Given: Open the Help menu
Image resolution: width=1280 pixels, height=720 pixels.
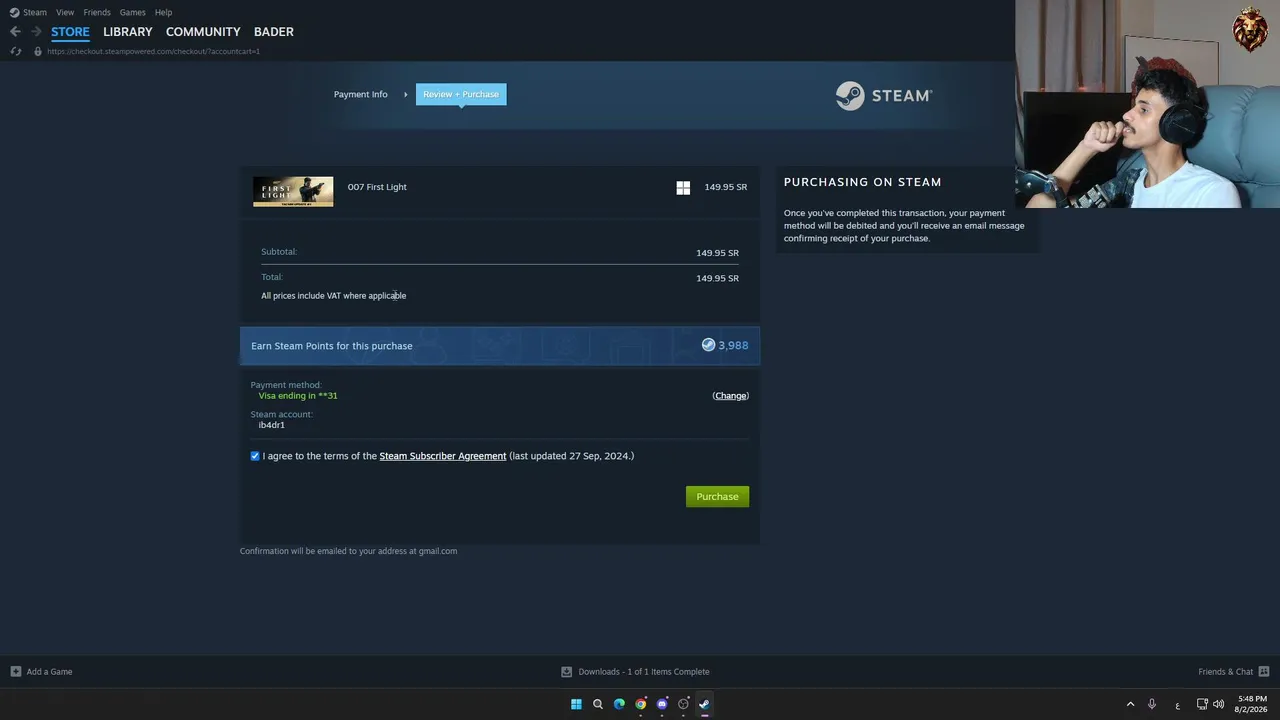Looking at the screenshot, I should [x=163, y=12].
